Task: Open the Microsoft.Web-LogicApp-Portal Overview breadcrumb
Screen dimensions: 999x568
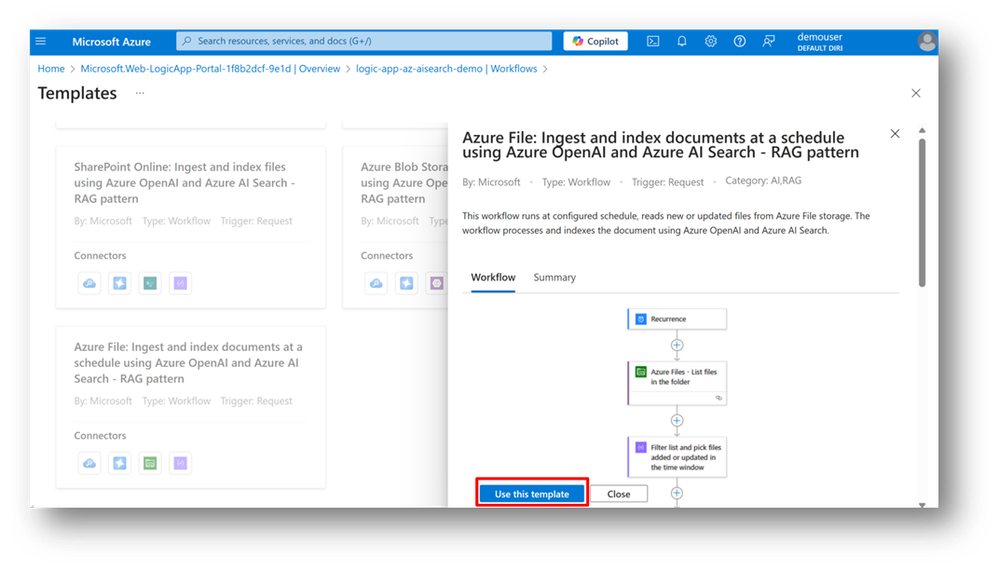Action: (x=210, y=69)
